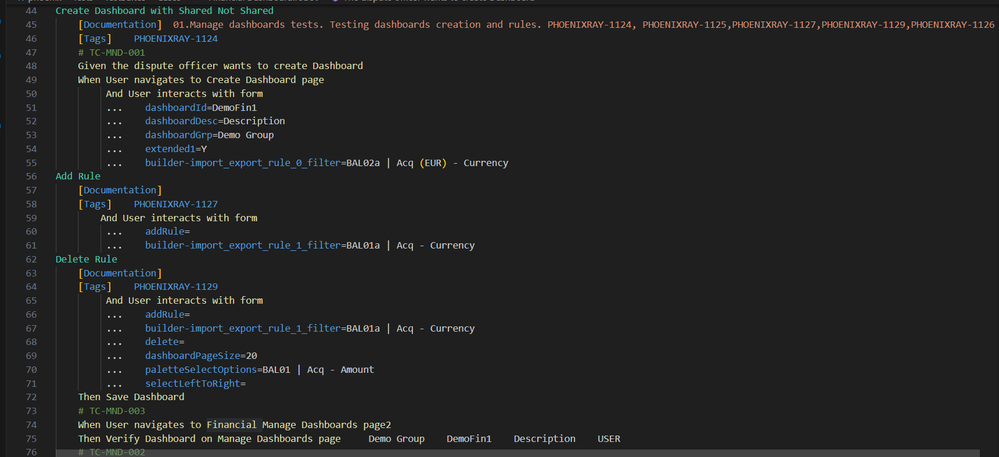
Task: Click line number 56 in gutter
Action: [31, 177]
